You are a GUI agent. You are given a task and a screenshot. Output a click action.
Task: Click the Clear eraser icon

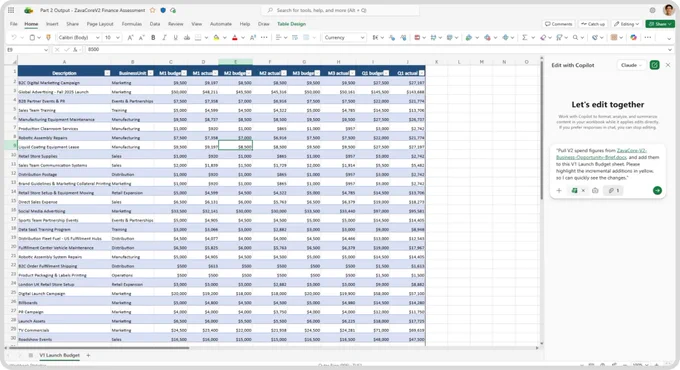tap(543, 38)
